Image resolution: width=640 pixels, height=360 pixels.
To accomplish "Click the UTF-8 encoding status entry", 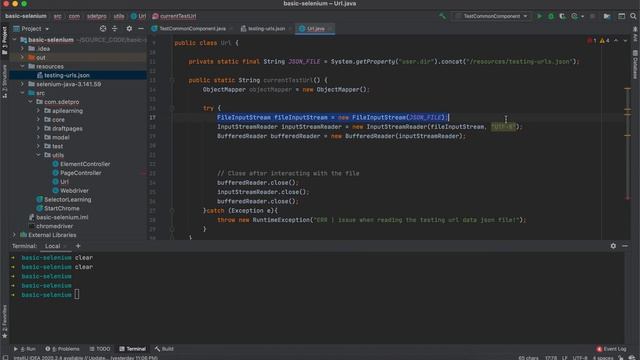I will (x=580, y=358).
